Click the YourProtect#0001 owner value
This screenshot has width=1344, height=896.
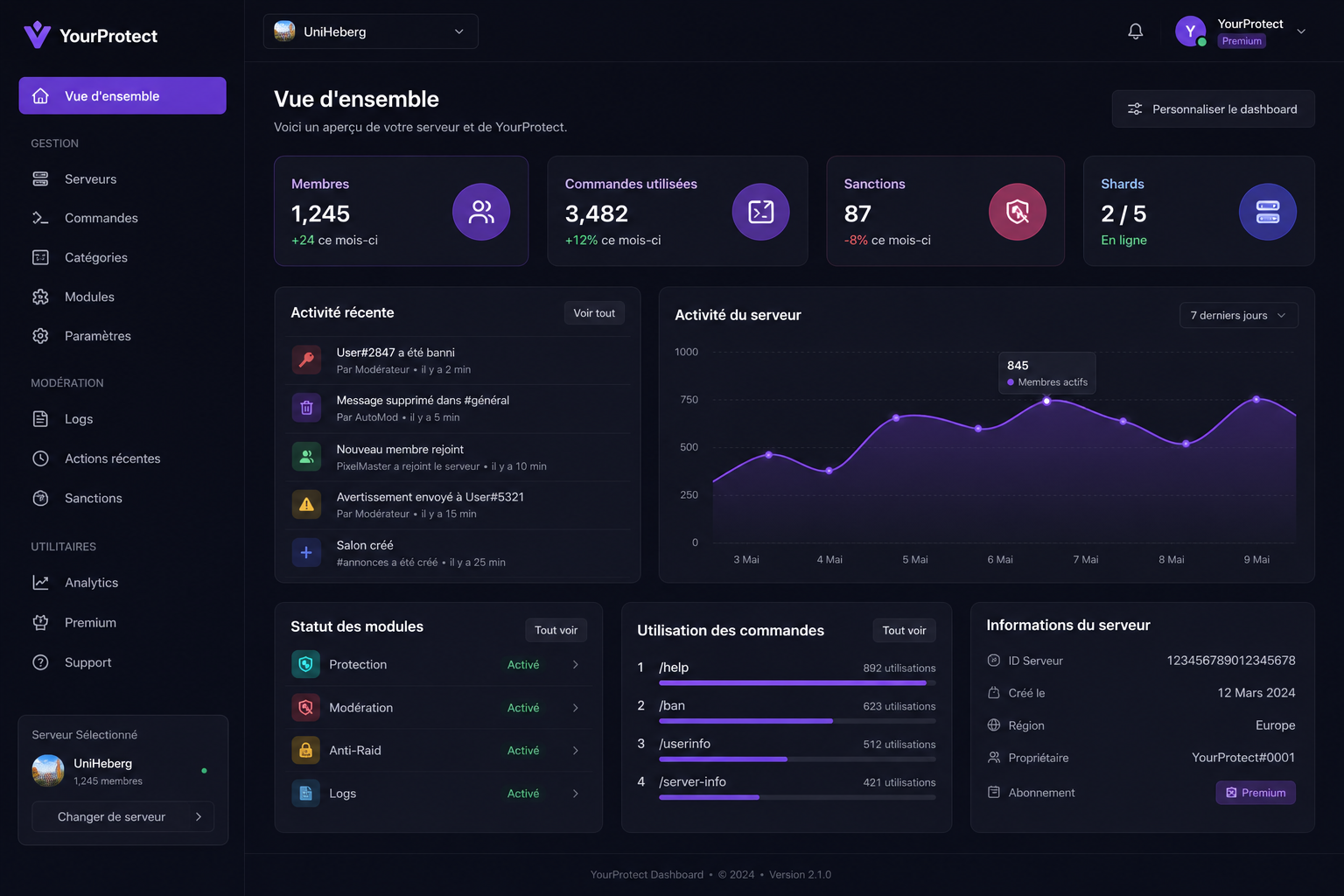coord(1243,758)
